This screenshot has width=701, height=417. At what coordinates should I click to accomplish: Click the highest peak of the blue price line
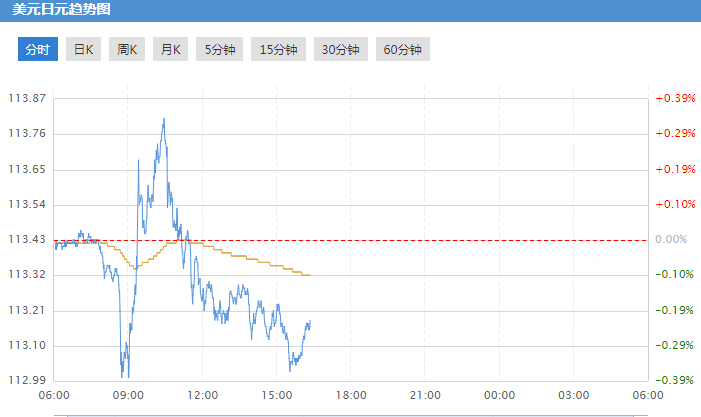tap(164, 119)
